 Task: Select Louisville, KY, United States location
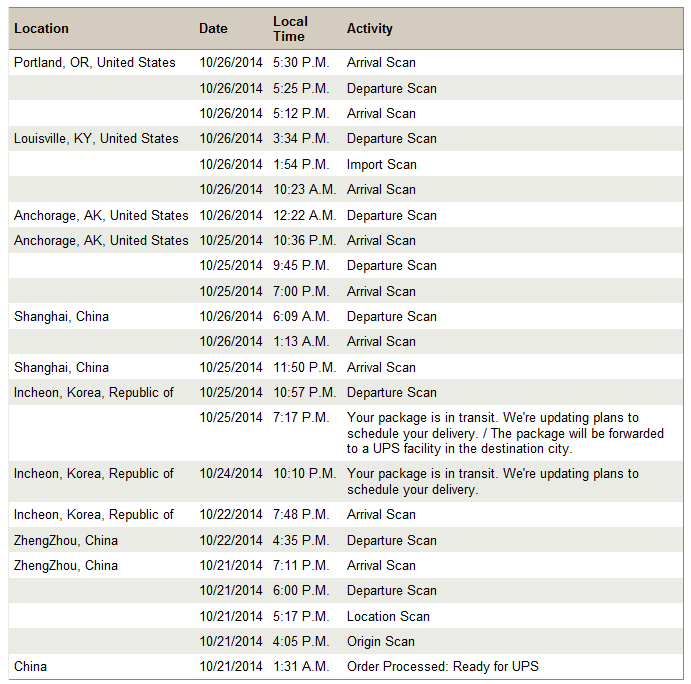[96, 138]
